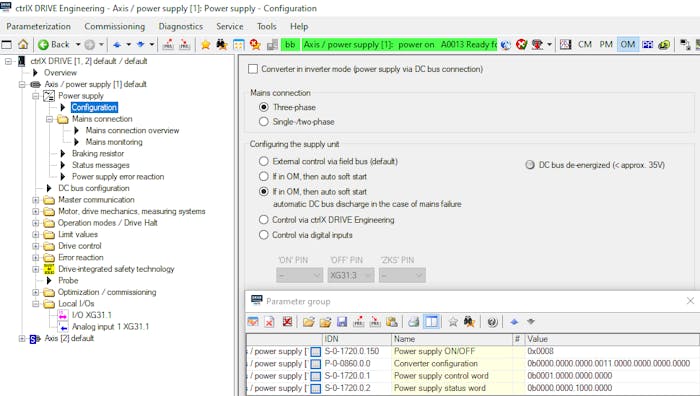
Task: Click the Home icon in main toolbar
Action: coord(23,44)
